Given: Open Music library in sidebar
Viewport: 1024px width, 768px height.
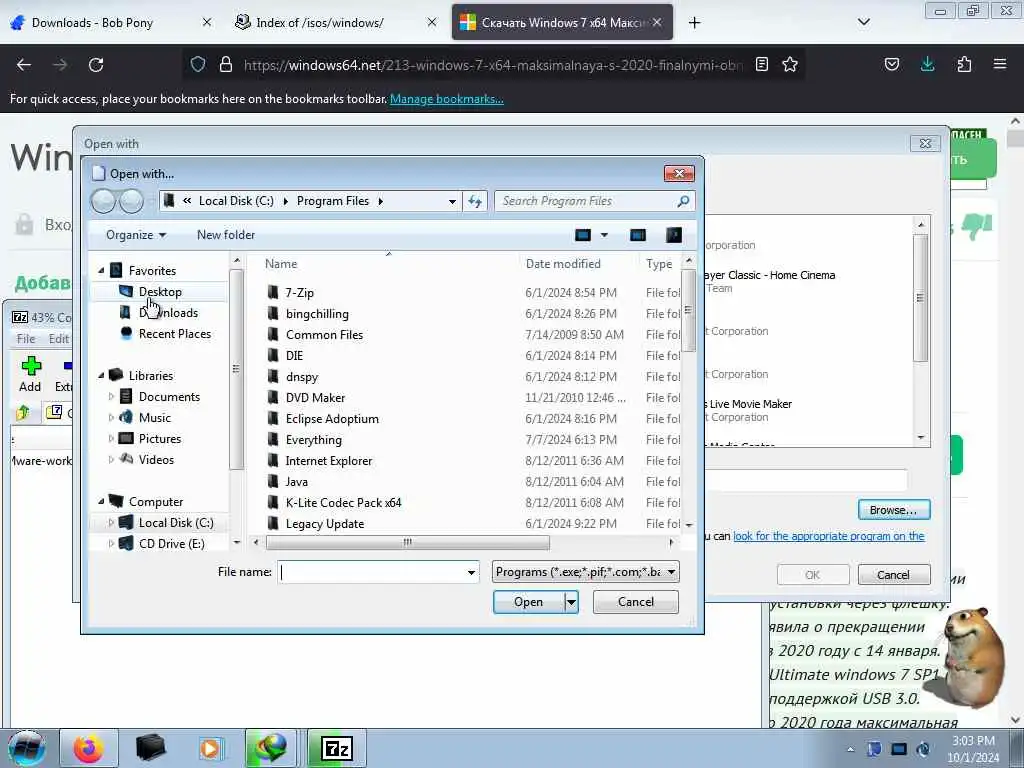Looking at the screenshot, I should pyautogui.click(x=154, y=417).
